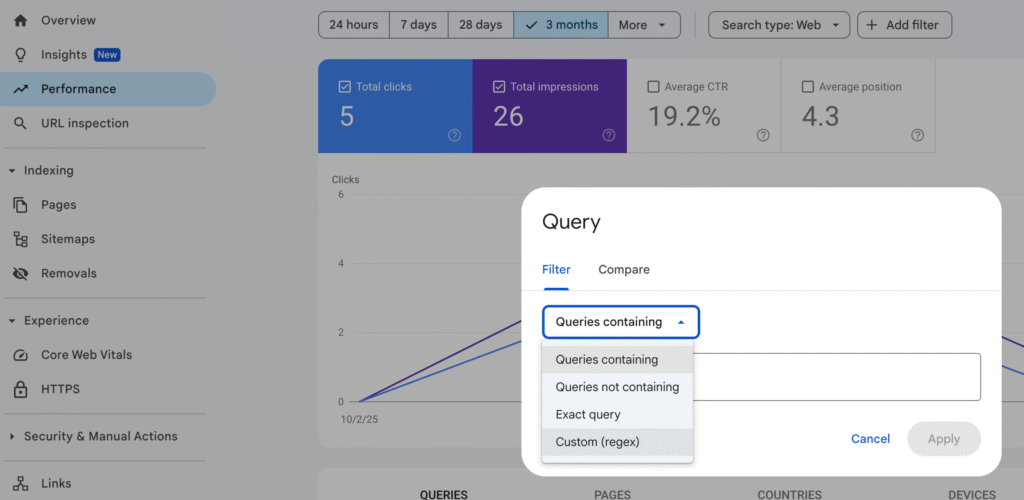Click the Apply button
The width and height of the screenshot is (1024, 500).
(944, 439)
